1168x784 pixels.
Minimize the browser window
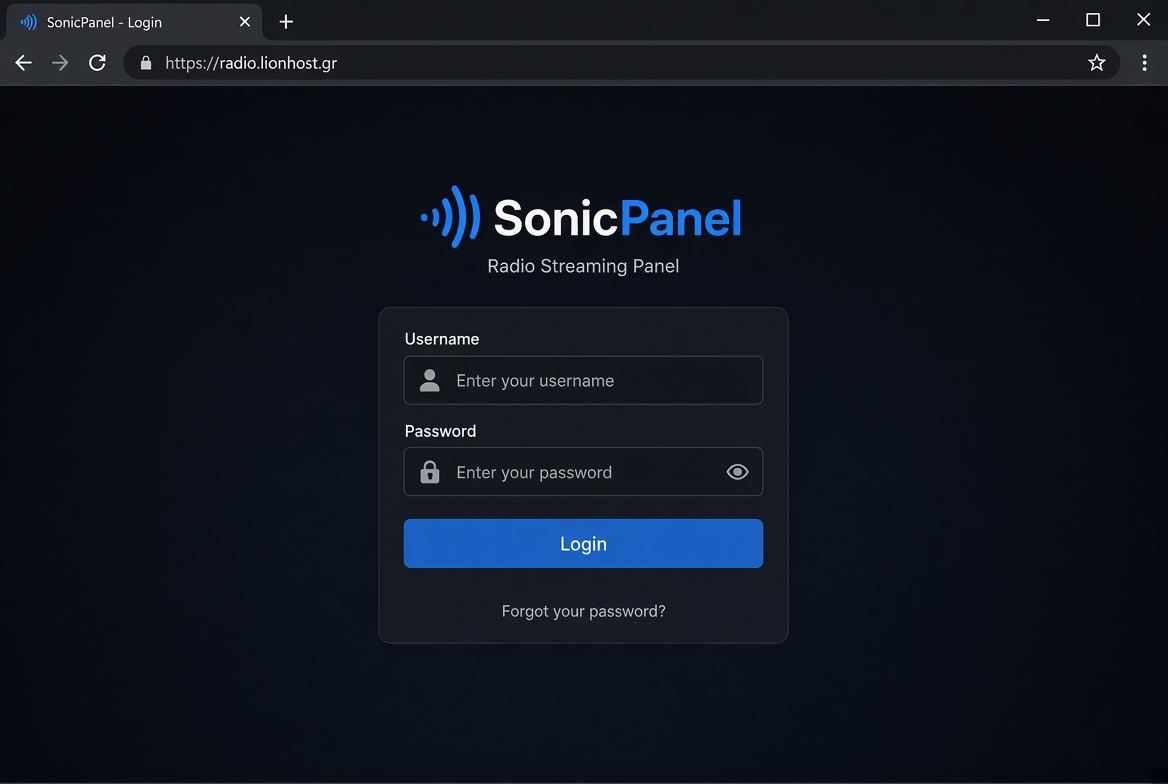point(1043,20)
